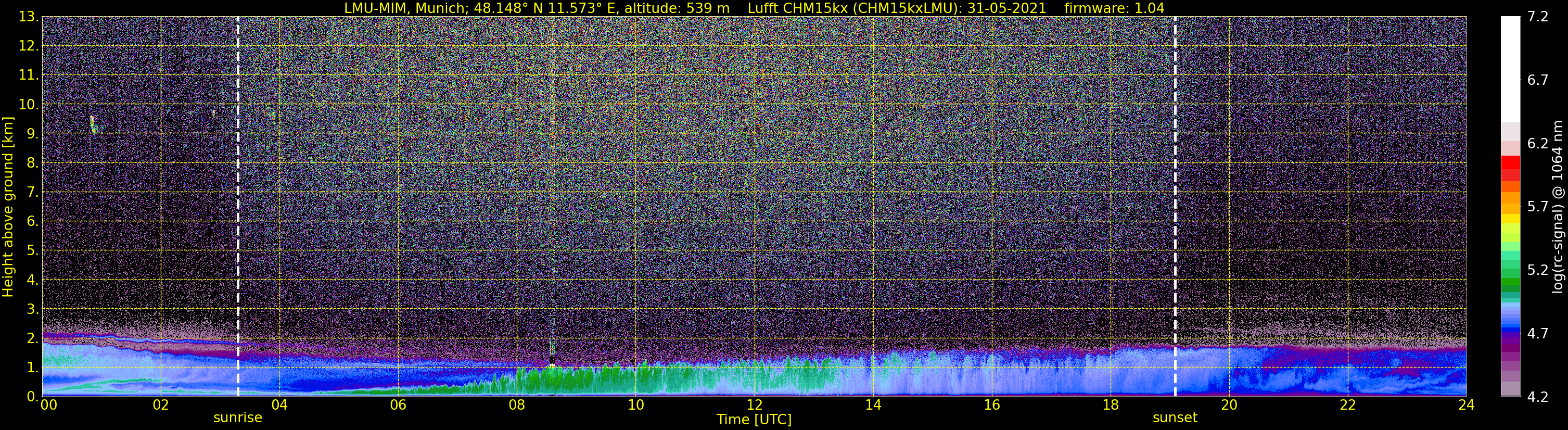Click the white dashed sunrise marker line
The width and height of the screenshot is (1568, 430).
[x=237, y=207]
